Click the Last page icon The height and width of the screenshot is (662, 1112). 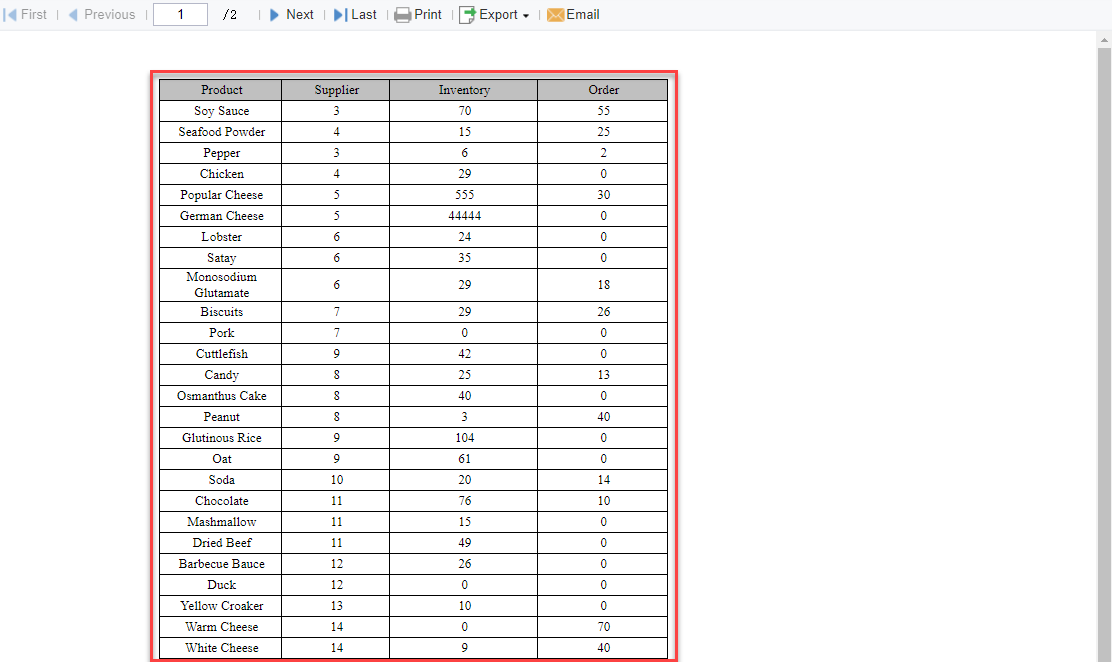340,14
